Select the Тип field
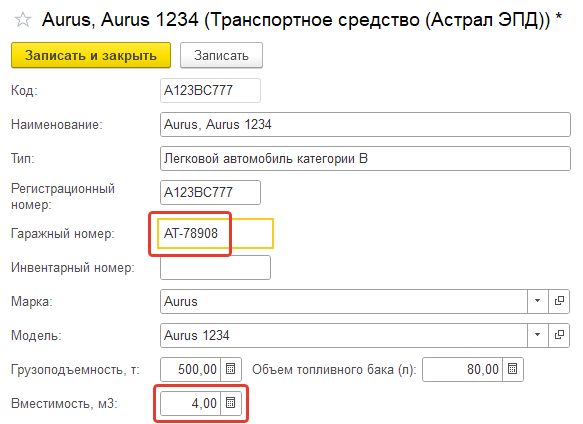The image size is (583, 424). click(x=365, y=159)
